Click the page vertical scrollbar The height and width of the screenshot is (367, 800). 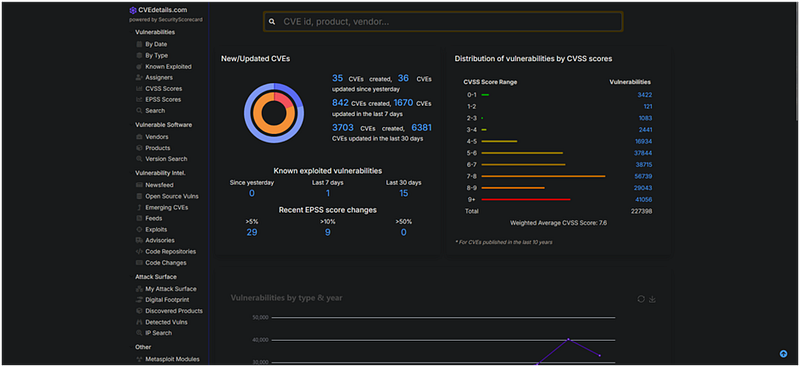coord(796,61)
